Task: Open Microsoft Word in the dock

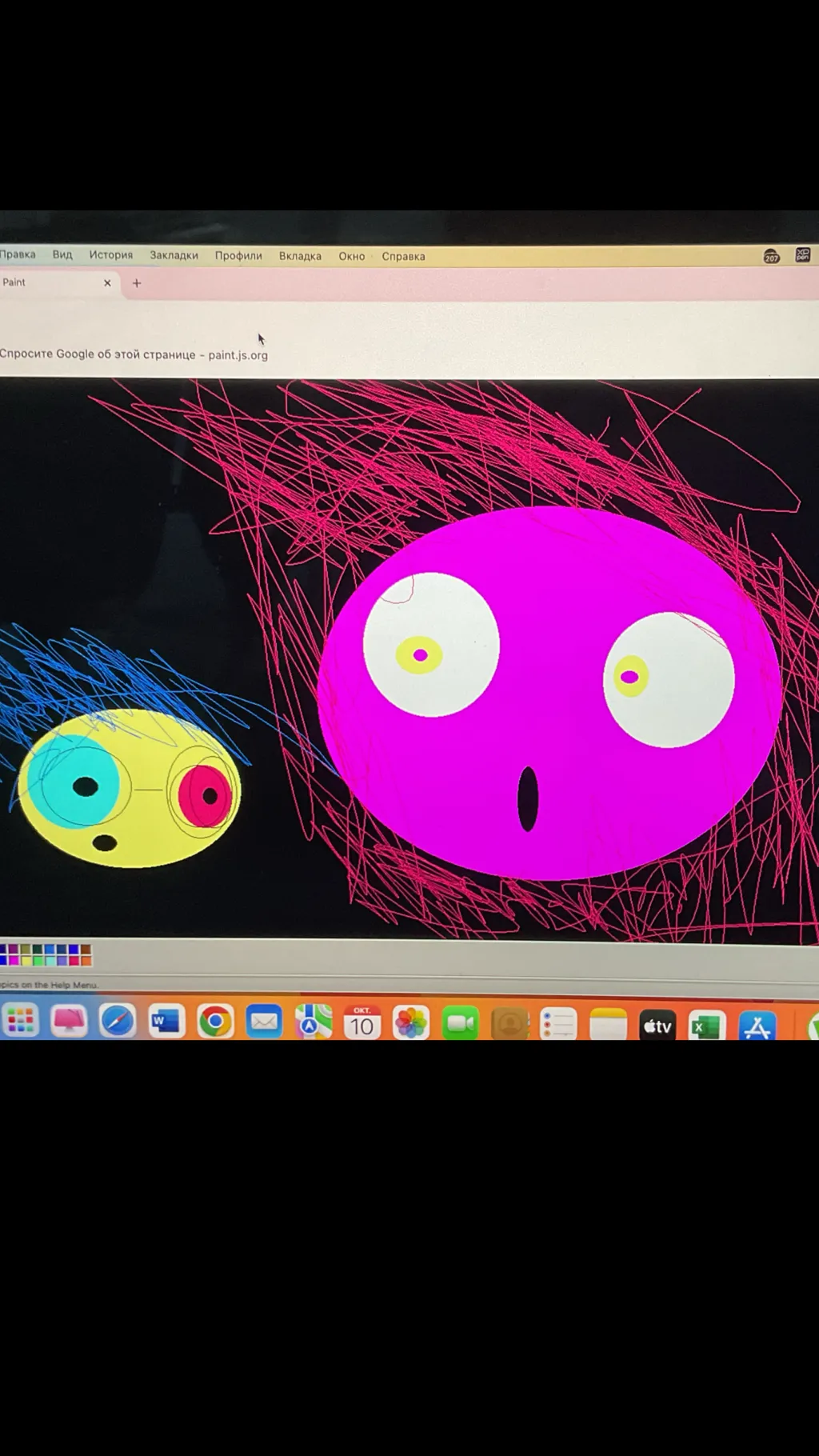Action: [166, 1022]
